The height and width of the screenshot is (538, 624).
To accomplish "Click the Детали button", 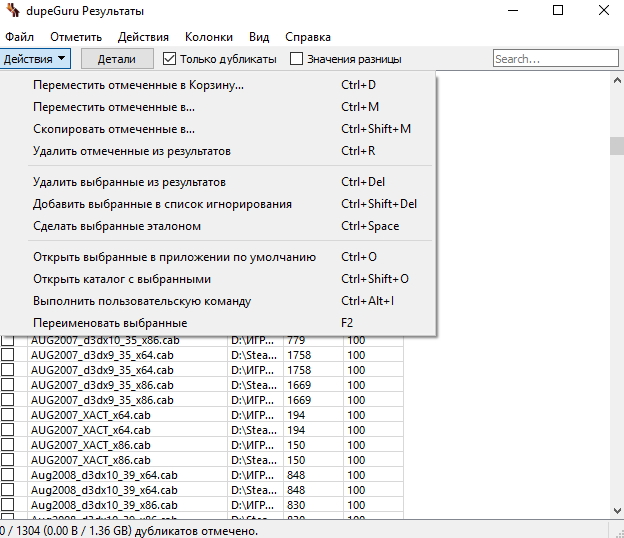I will 116,59.
